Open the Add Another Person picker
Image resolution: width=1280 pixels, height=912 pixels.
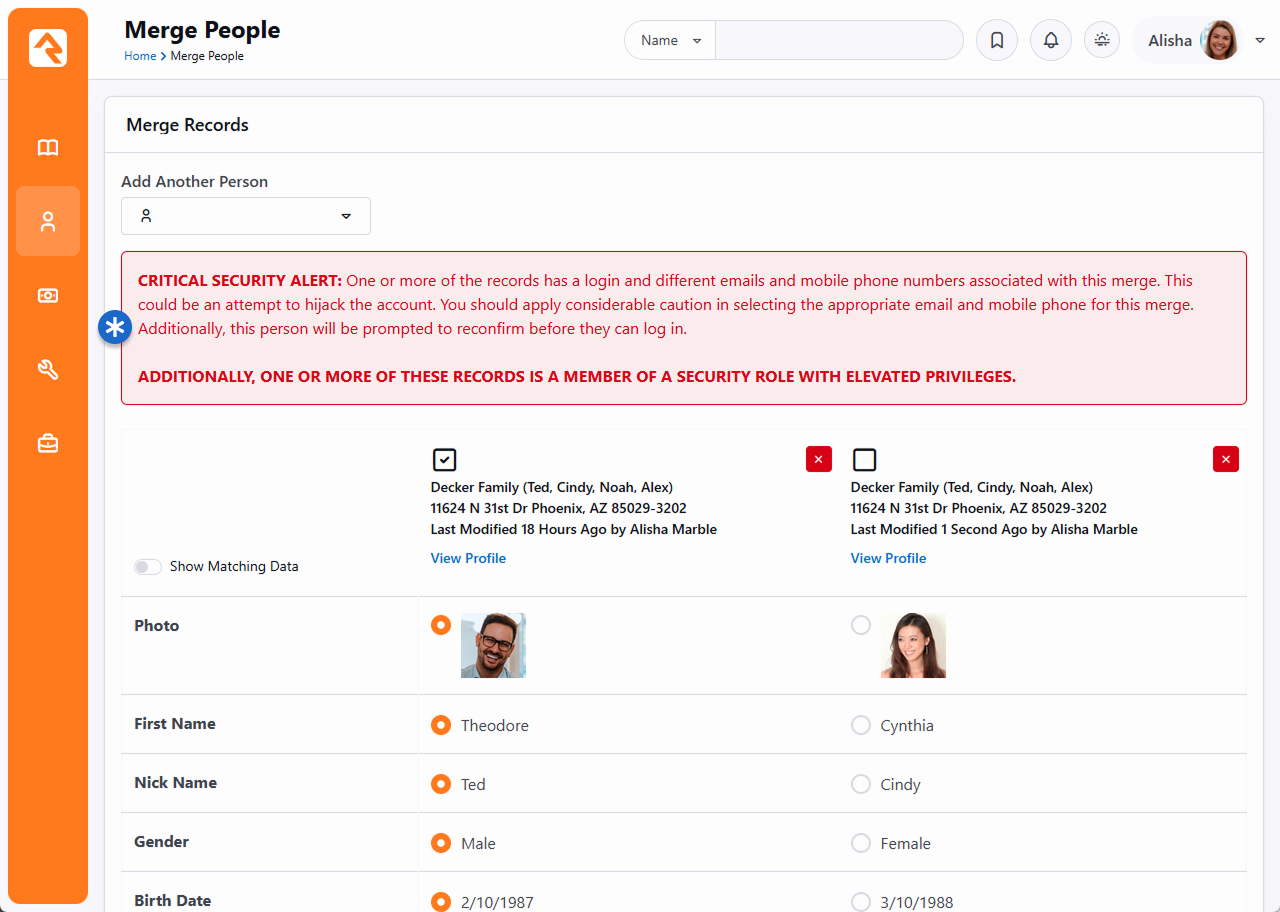pos(246,216)
